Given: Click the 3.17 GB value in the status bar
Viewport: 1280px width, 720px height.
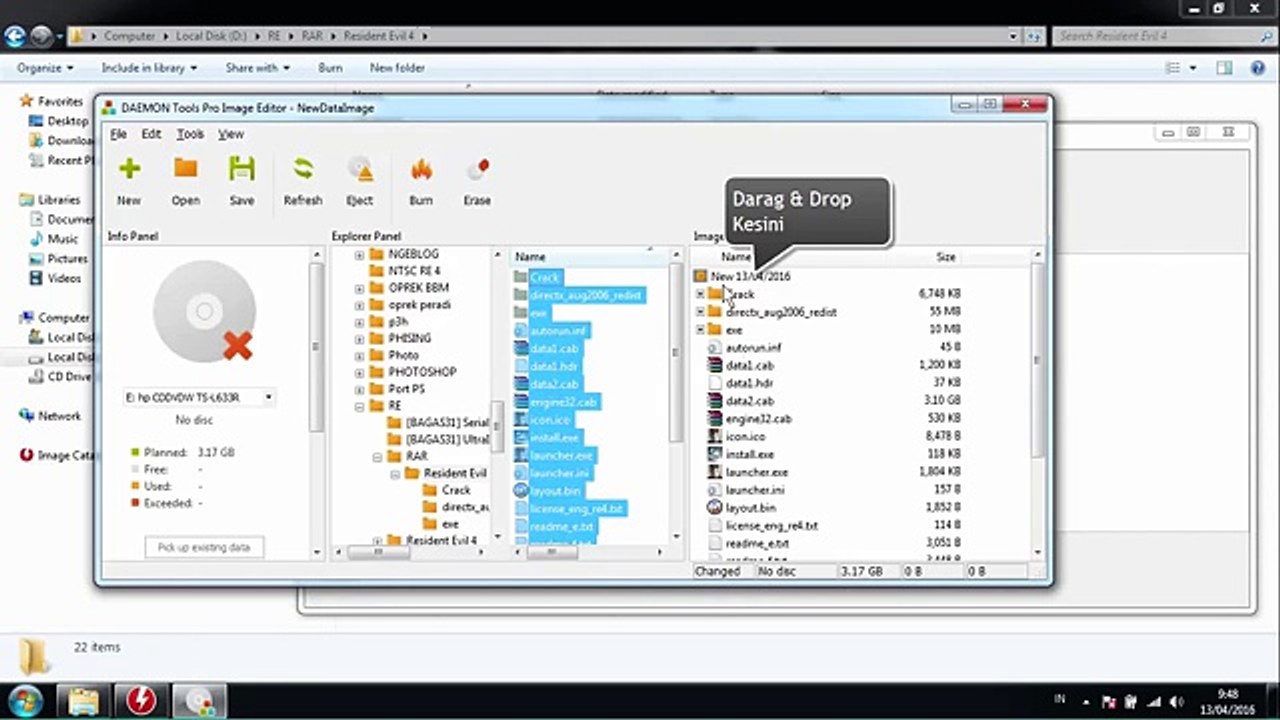Looking at the screenshot, I should (862, 572).
